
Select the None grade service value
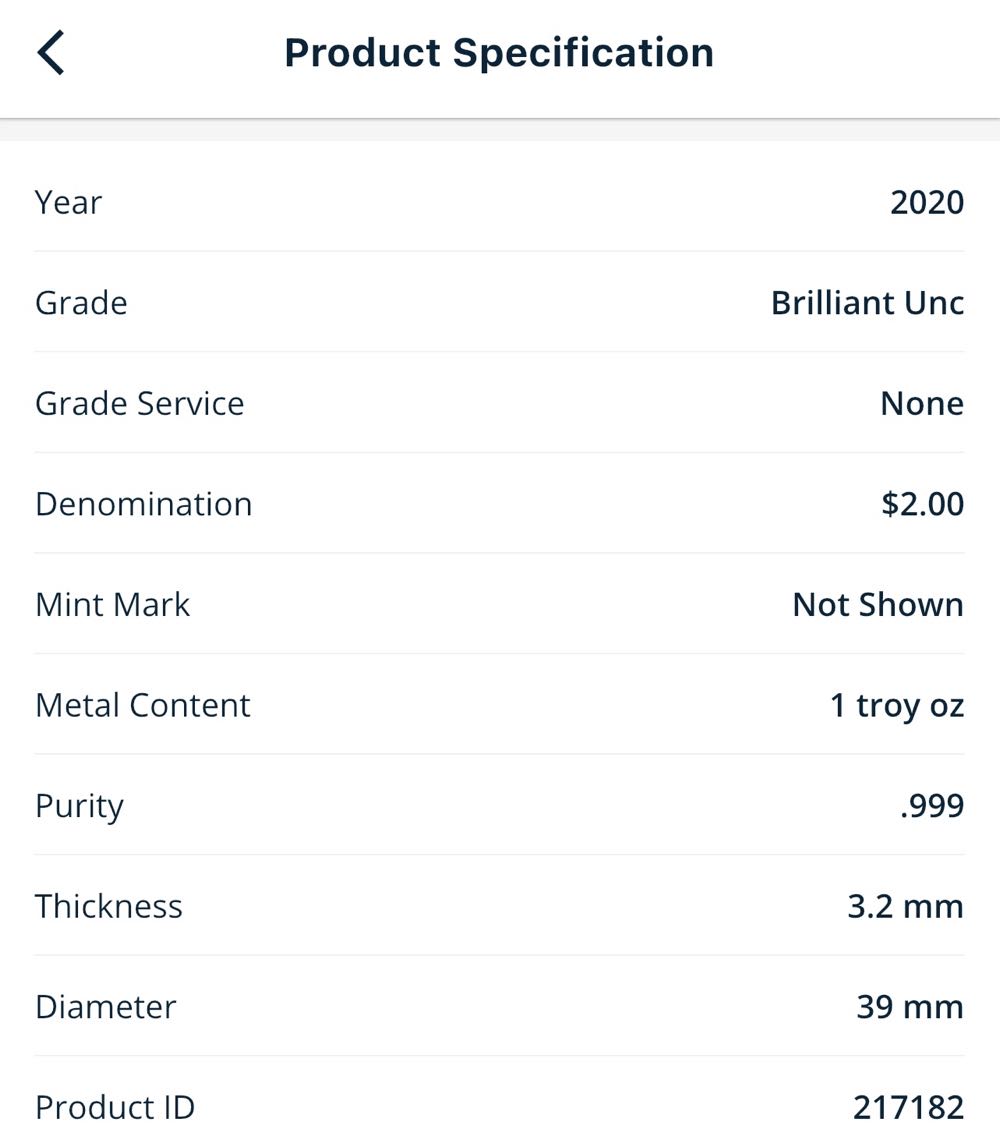tap(922, 403)
